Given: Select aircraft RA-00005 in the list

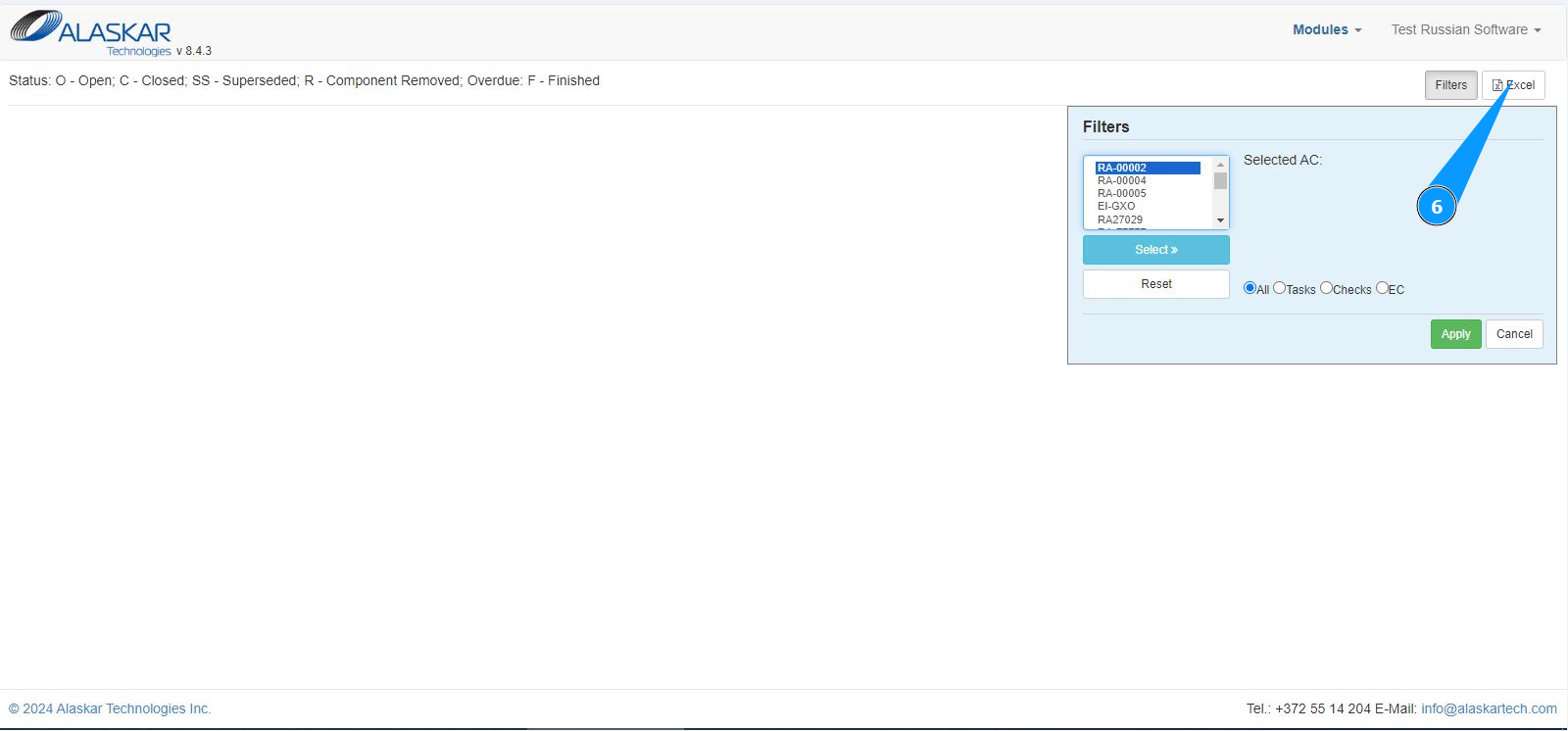Looking at the screenshot, I should pos(1148,193).
